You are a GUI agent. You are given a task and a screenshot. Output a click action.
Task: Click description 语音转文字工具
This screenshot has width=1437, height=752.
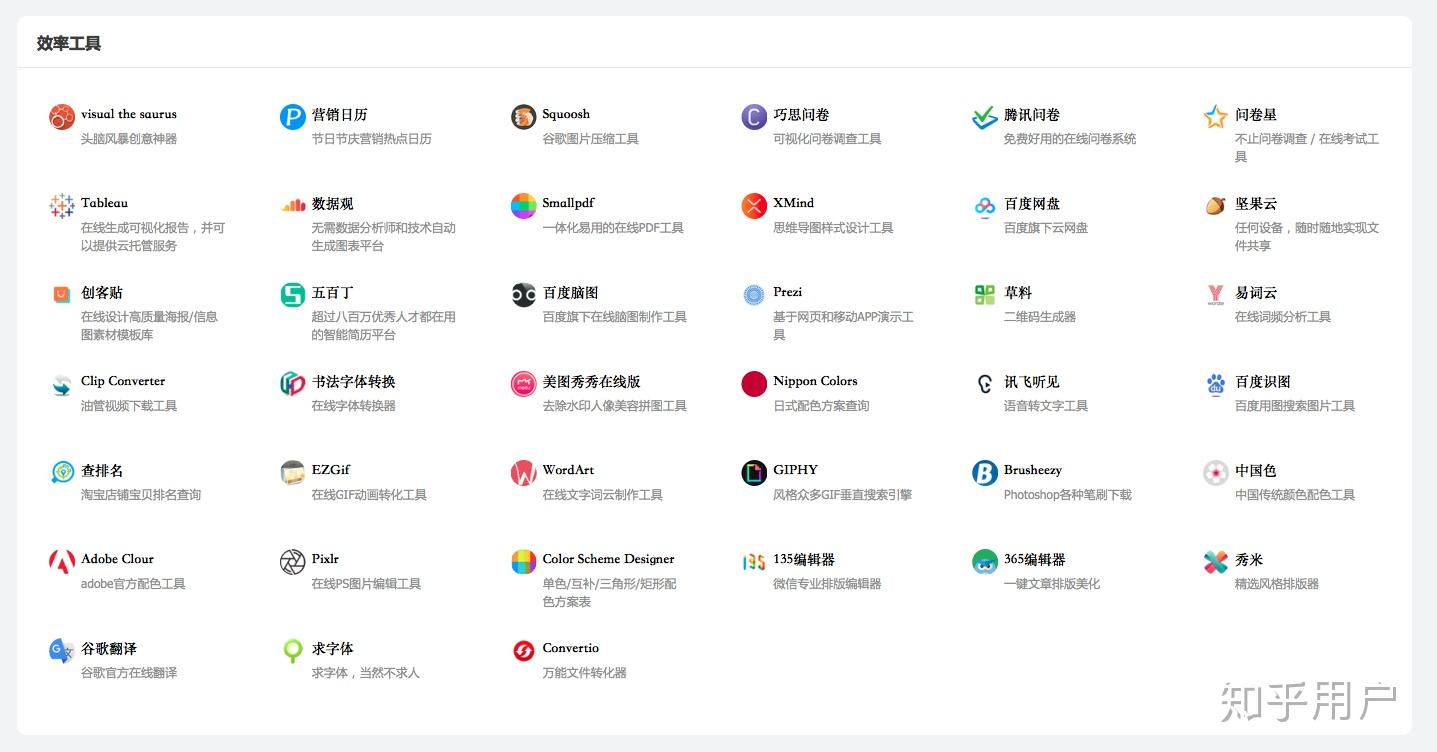point(1046,406)
